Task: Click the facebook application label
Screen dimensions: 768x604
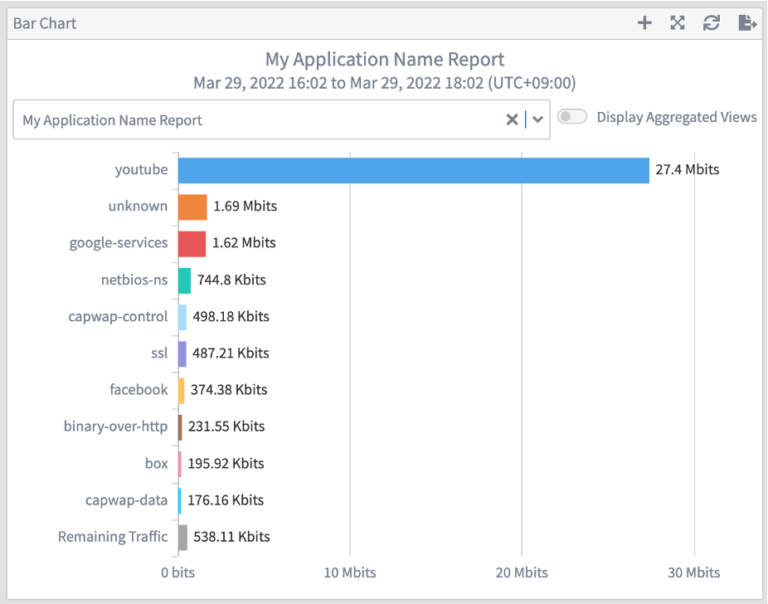Action: click(x=139, y=390)
